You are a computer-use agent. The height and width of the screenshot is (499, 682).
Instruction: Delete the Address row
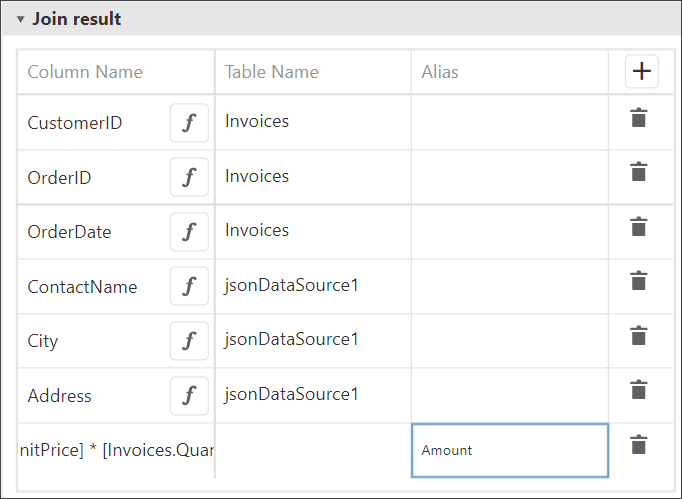tap(639, 390)
